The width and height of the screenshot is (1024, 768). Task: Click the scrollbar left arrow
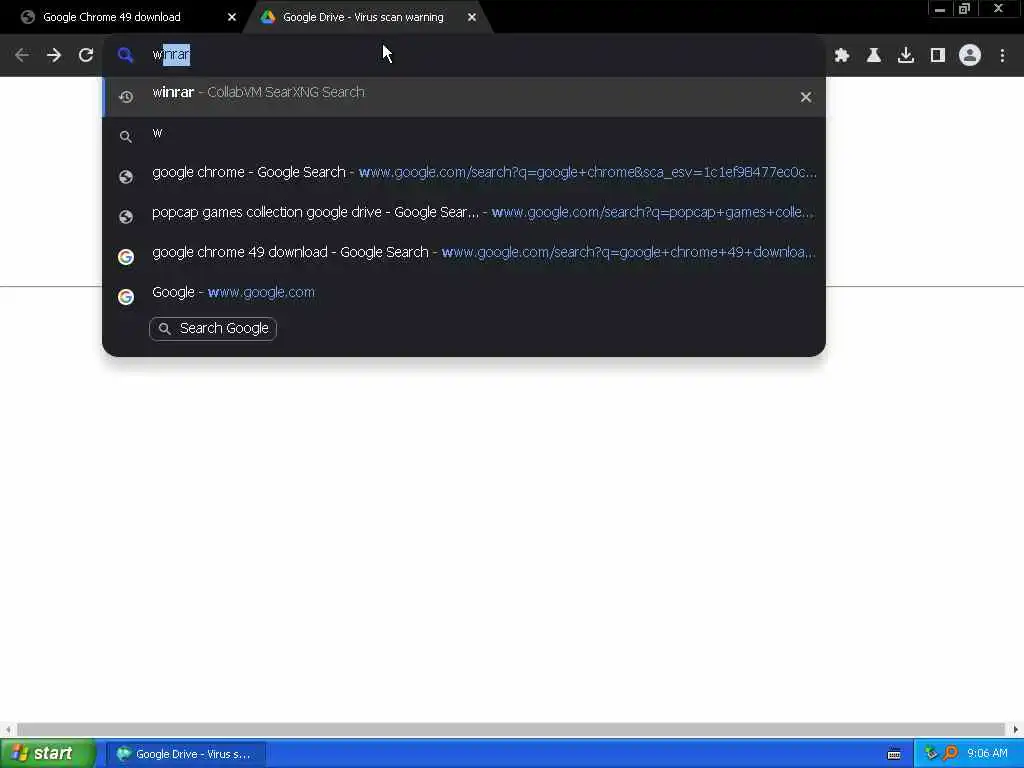(7, 729)
